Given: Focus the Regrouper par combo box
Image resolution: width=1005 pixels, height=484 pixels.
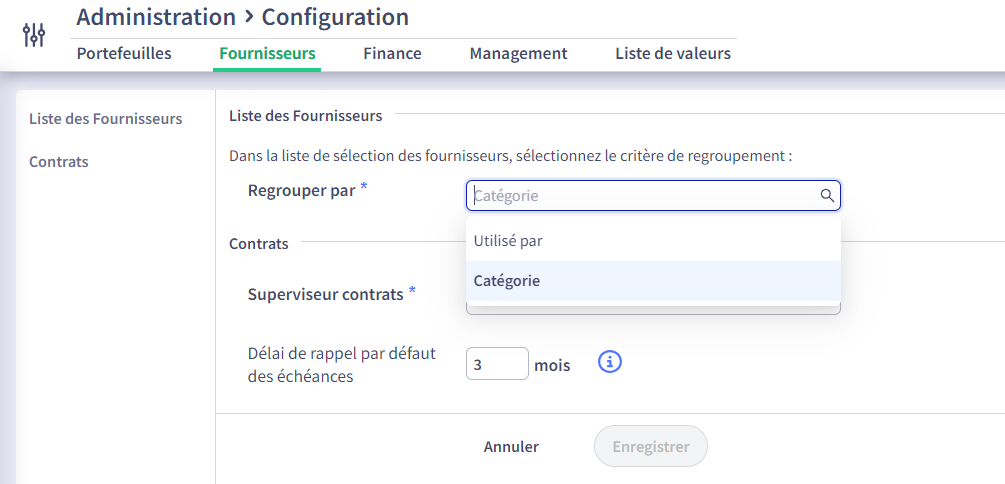Looking at the screenshot, I should tap(653, 196).
